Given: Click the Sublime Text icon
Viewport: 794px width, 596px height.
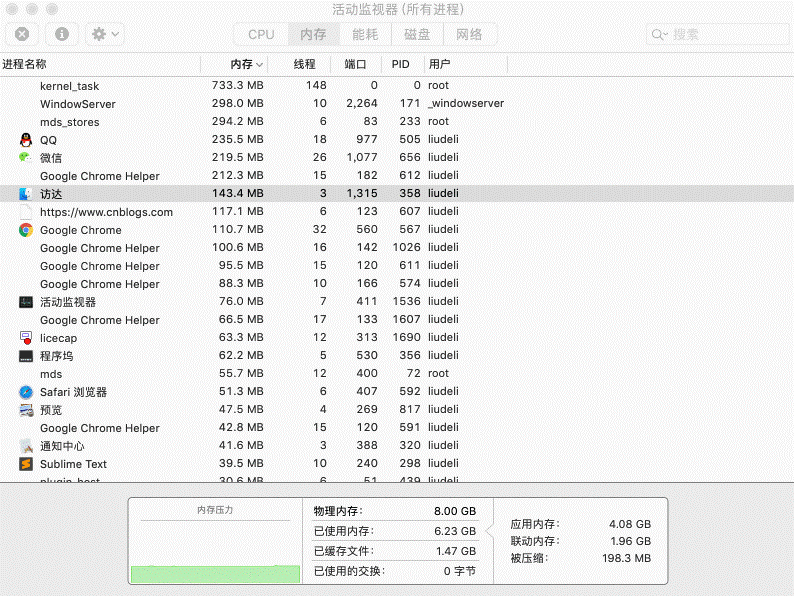Looking at the screenshot, I should point(26,464).
